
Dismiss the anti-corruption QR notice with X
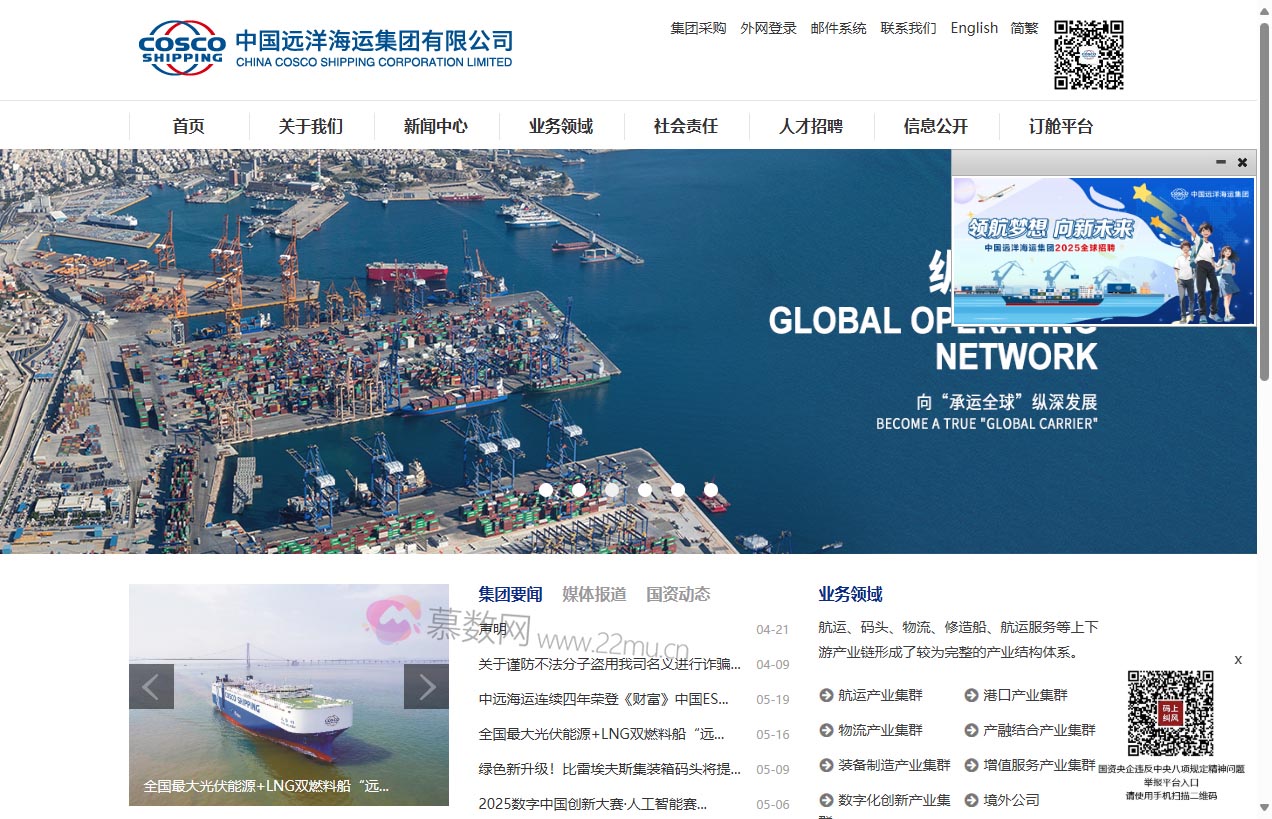click(x=1238, y=661)
